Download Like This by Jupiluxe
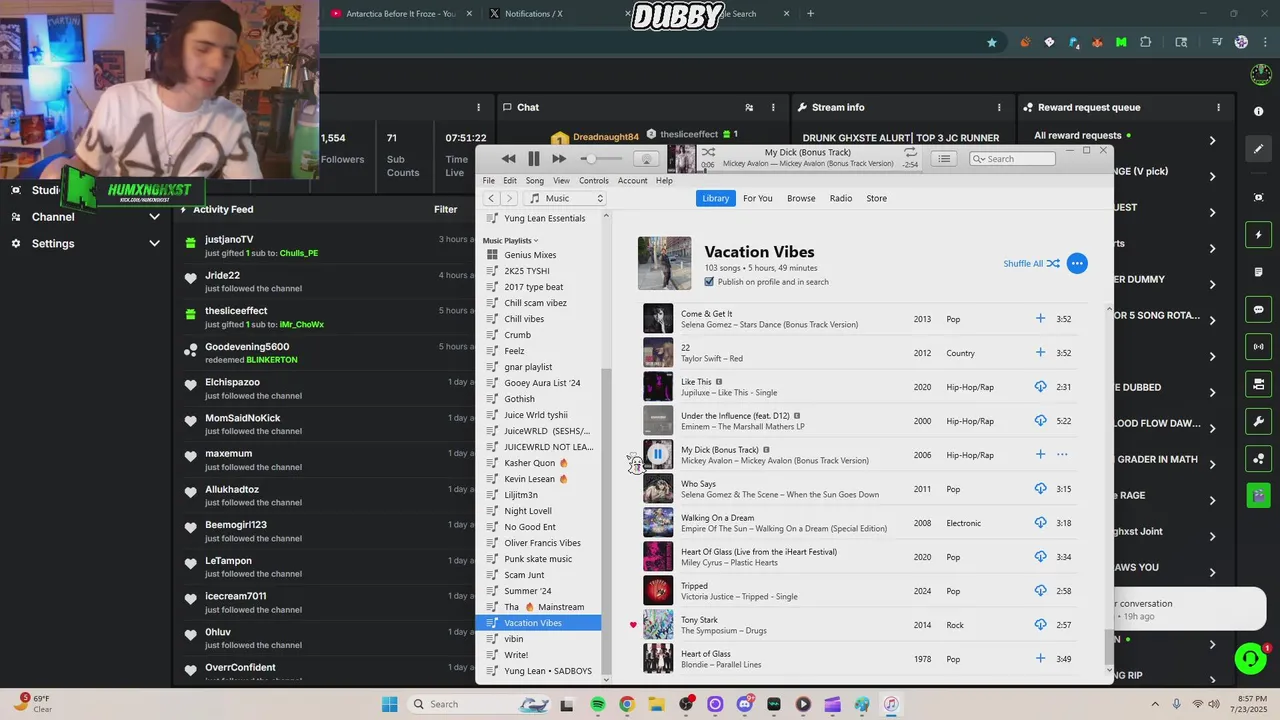Image resolution: width=1280 pixels, height=720 pixels. 1040,387
